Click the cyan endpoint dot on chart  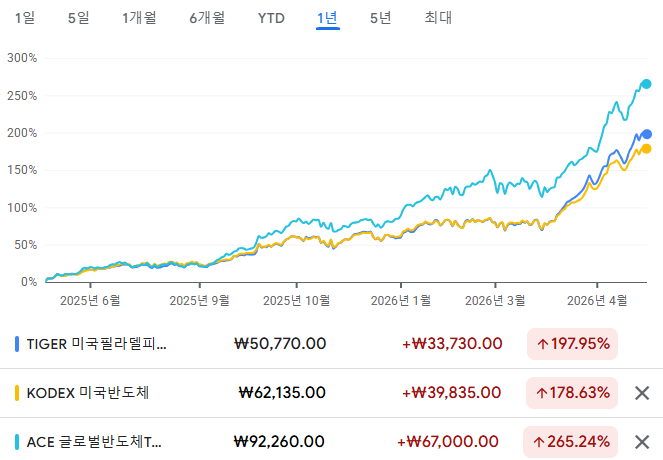coord(646,84)
